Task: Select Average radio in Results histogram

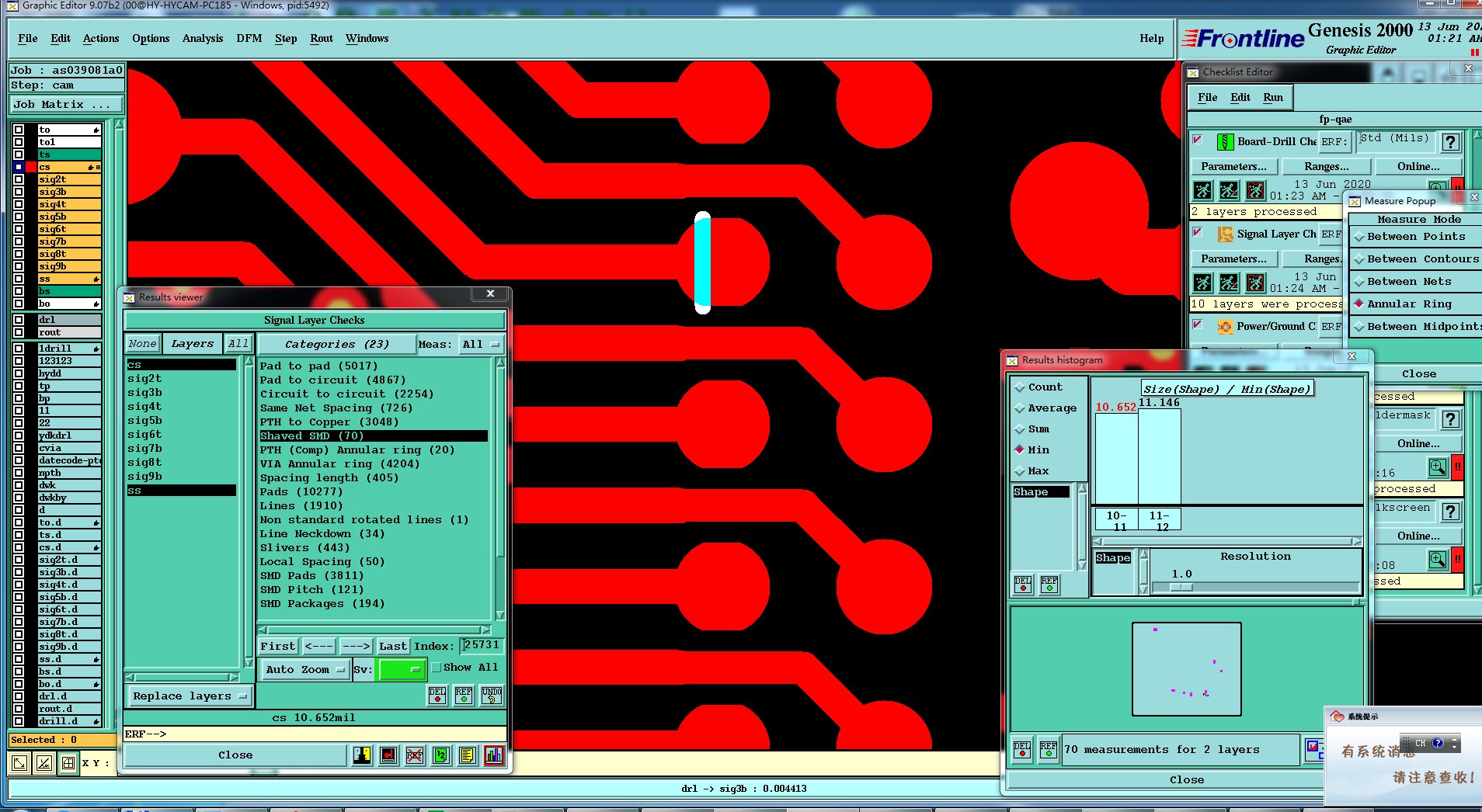Action: tap(1020, 408)
